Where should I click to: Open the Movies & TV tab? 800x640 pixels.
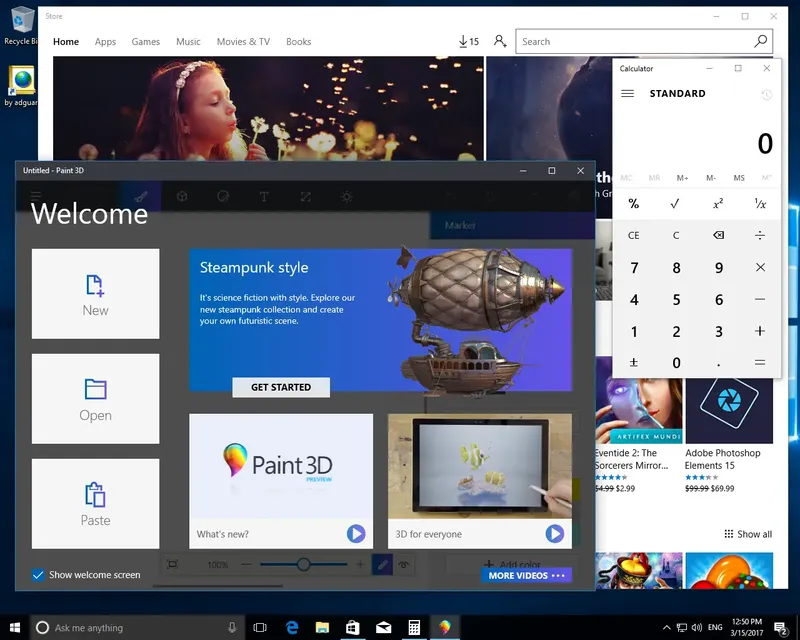point(243,42)
